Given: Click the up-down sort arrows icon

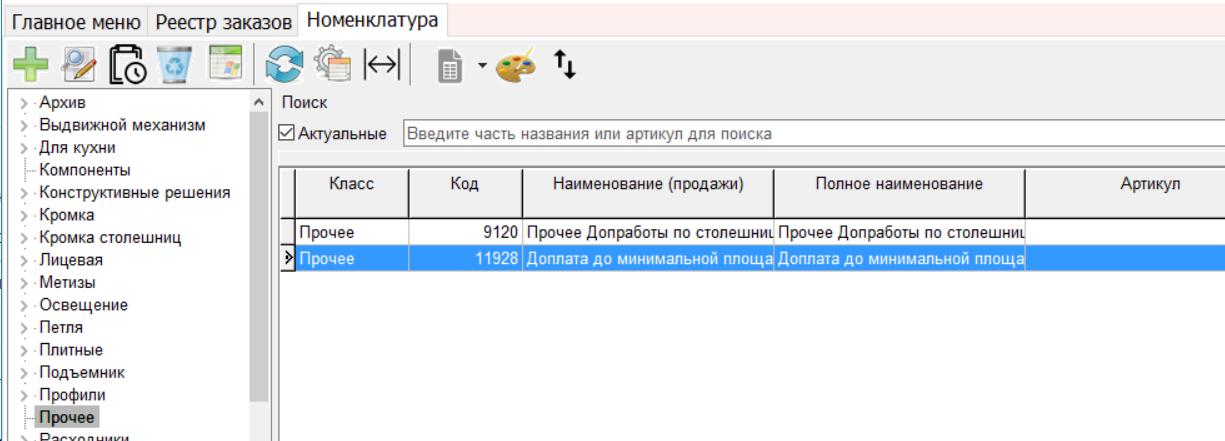Looking at the screenshot, I should point(565,66).
